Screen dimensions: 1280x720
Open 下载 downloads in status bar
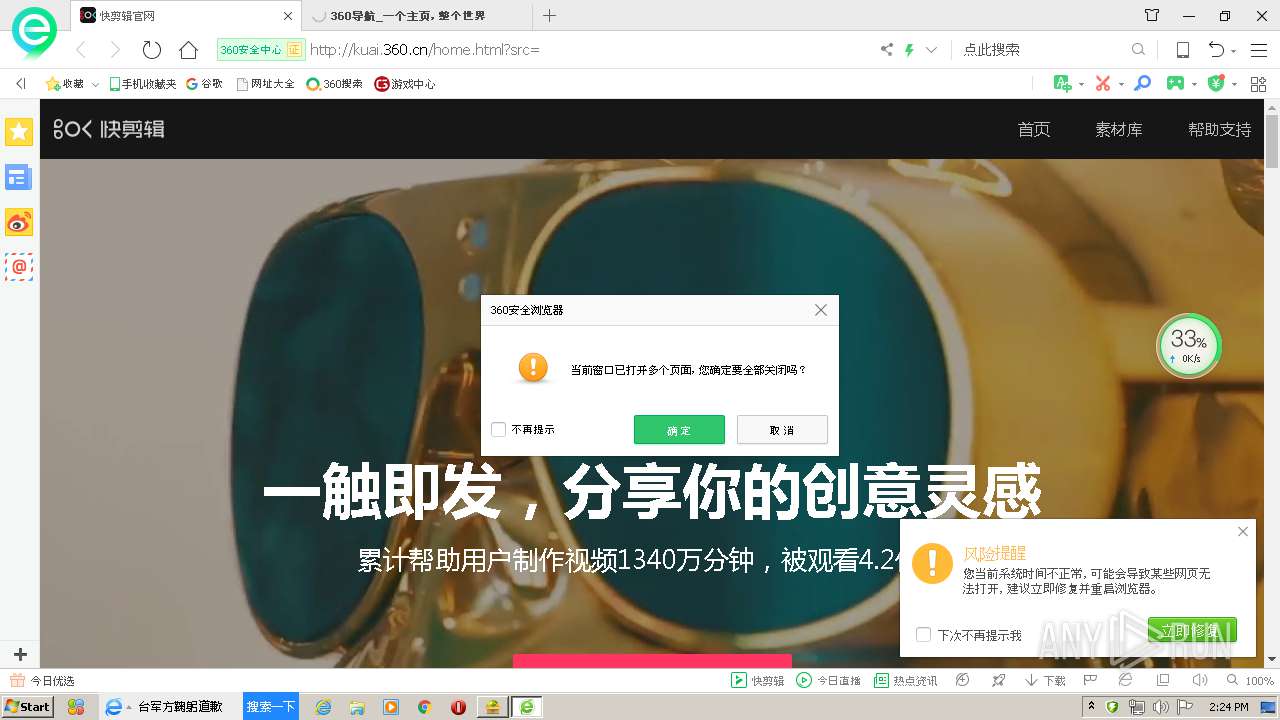point(1045,680)
